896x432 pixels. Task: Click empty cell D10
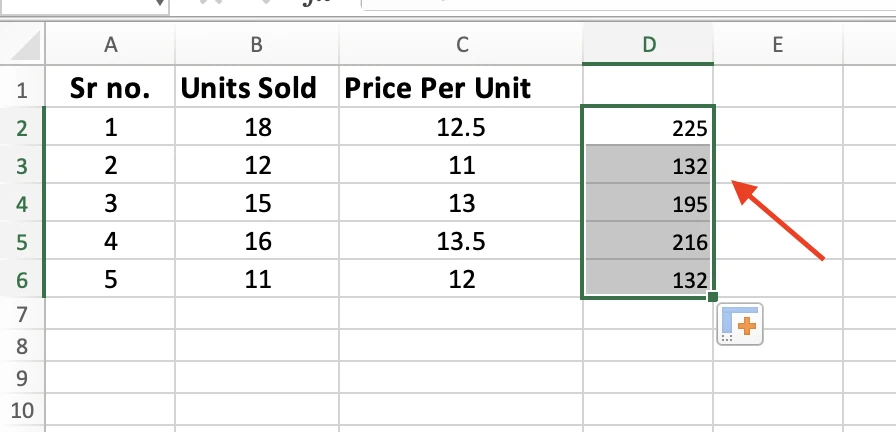pos(648,410)
